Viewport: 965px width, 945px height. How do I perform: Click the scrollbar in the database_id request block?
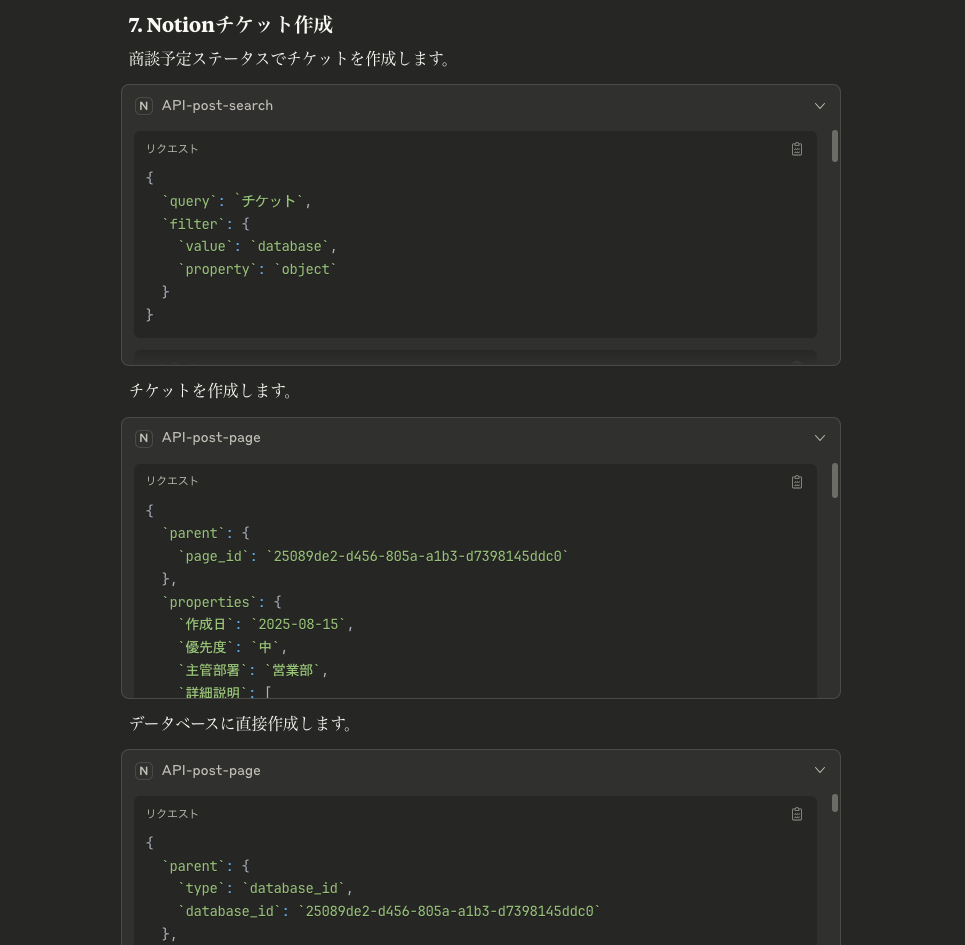coord(835,803)
